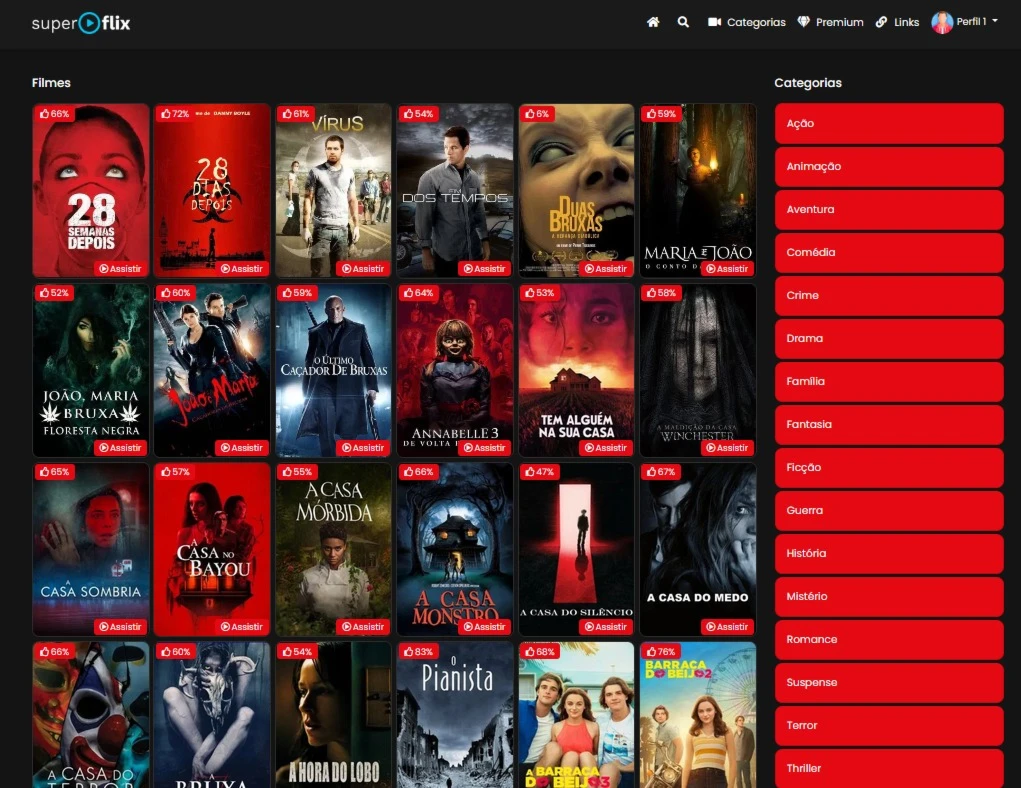Click Assistir on Fim dos Tempos

(x=484, y=268)
